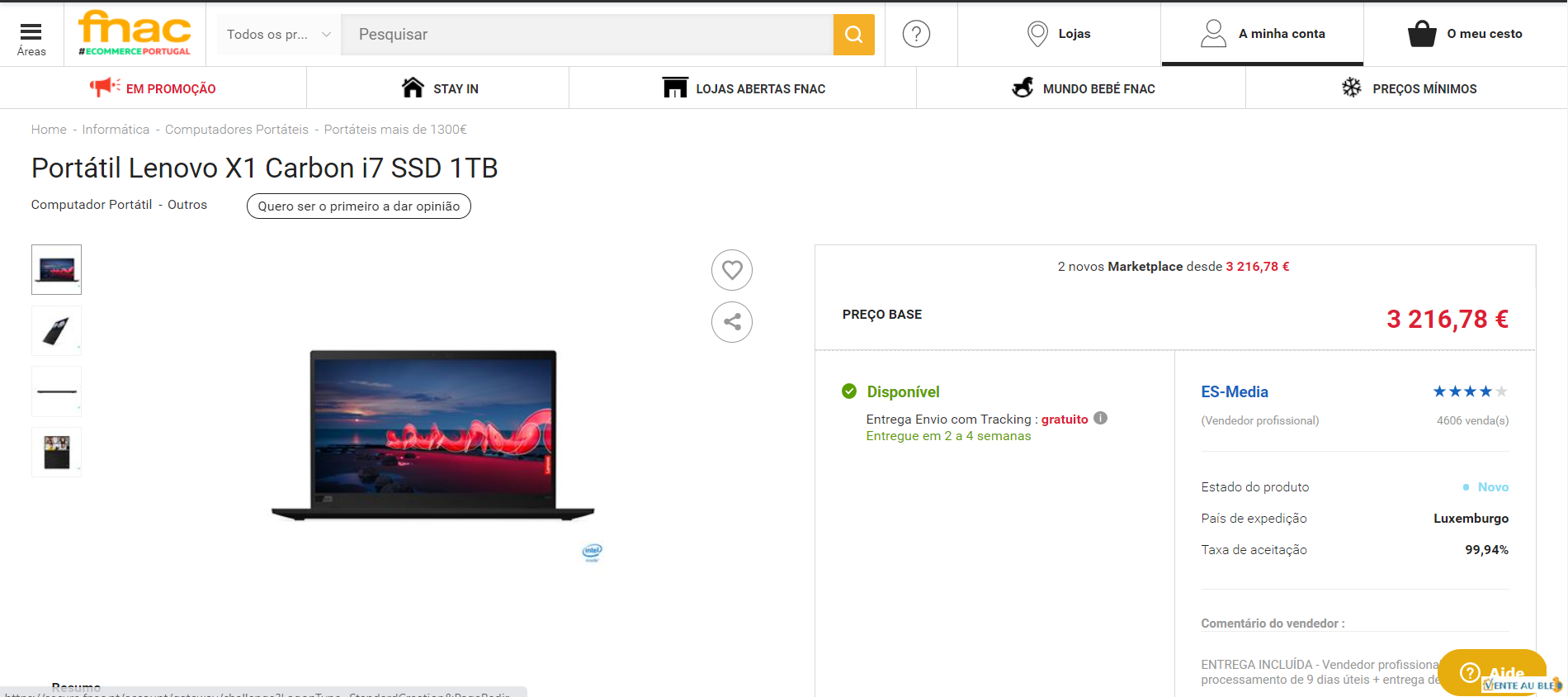Open the MUNDO BEBÉ FNAC menu tab
This screenshot has height=697, width=1568.
[x=1081, y=88]
